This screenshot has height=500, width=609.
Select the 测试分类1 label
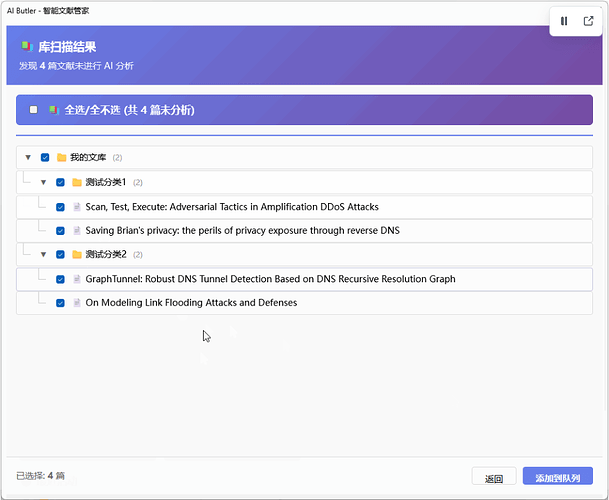click(x=106, y=182)
